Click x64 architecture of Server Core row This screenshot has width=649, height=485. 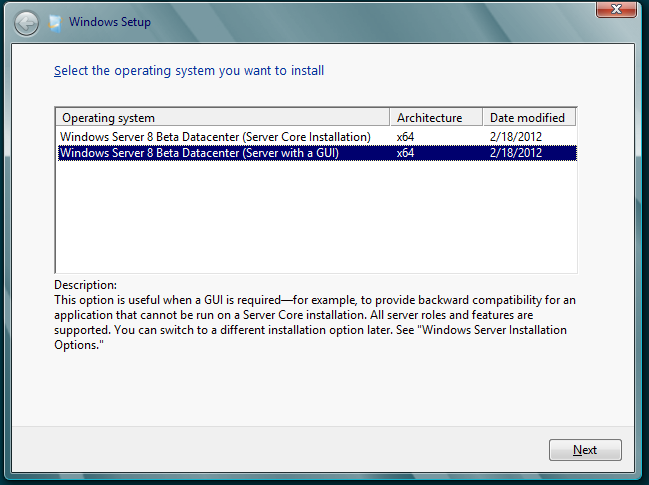point(405,137)
